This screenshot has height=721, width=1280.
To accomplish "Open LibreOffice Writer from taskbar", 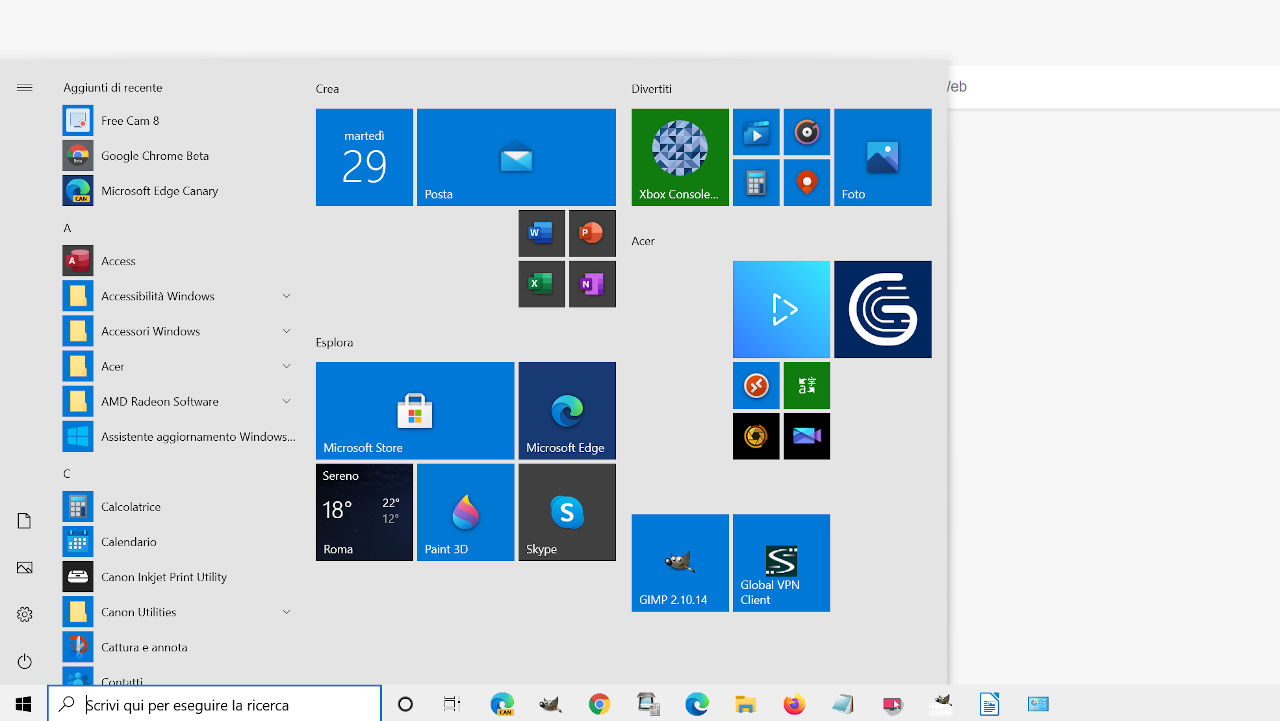I will coord(989,704).
